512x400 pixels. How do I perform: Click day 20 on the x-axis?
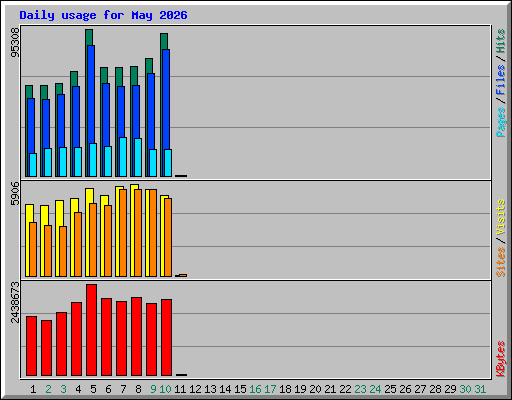point(315,389)
